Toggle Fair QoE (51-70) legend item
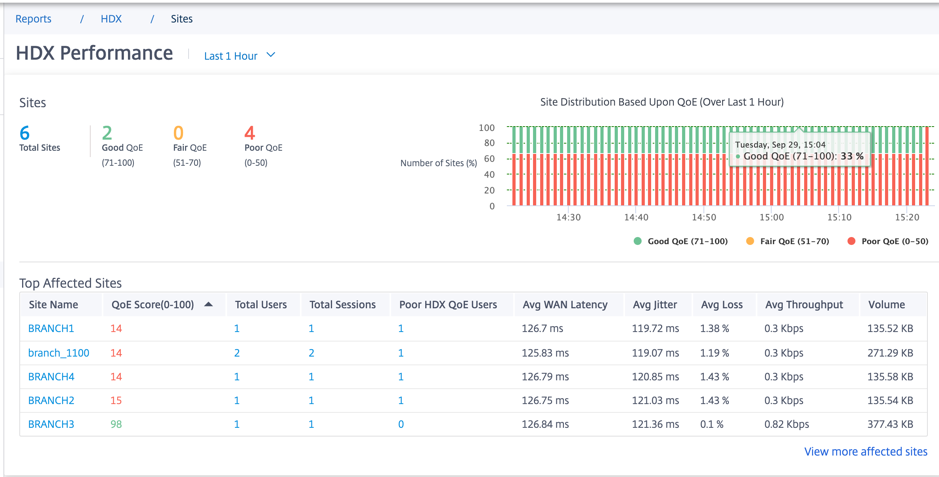939x477 pixels. pyautogui.click(x=787, y=241)
